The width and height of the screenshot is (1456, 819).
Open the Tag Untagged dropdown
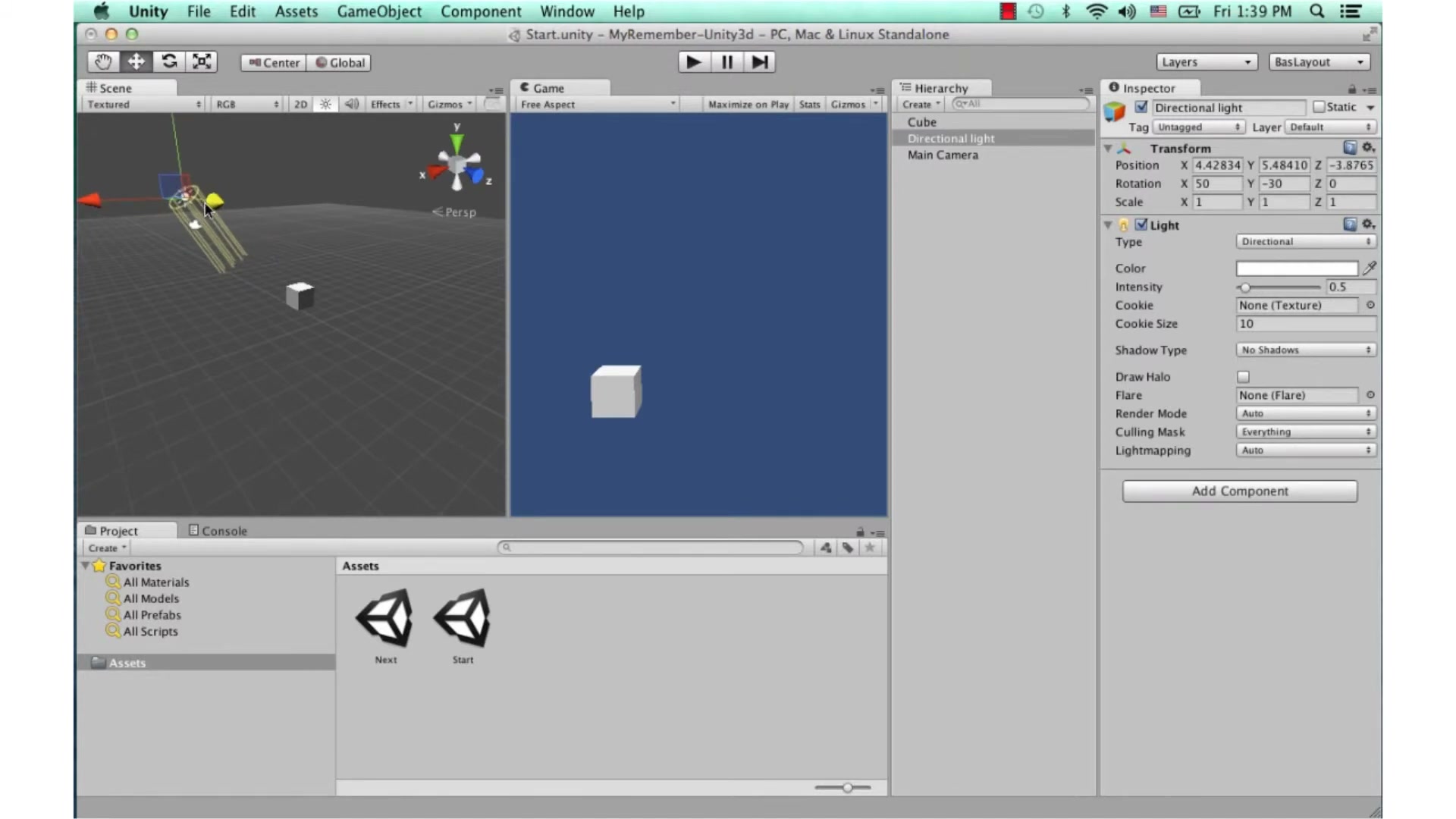[x=1198, y=127]
